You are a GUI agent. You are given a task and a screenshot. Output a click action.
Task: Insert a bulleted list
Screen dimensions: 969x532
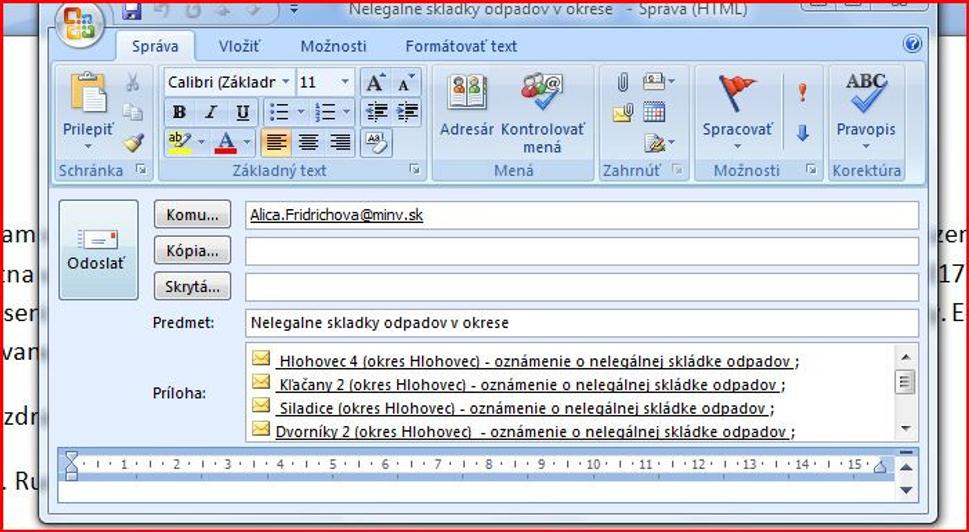click(x=279, y=112)
